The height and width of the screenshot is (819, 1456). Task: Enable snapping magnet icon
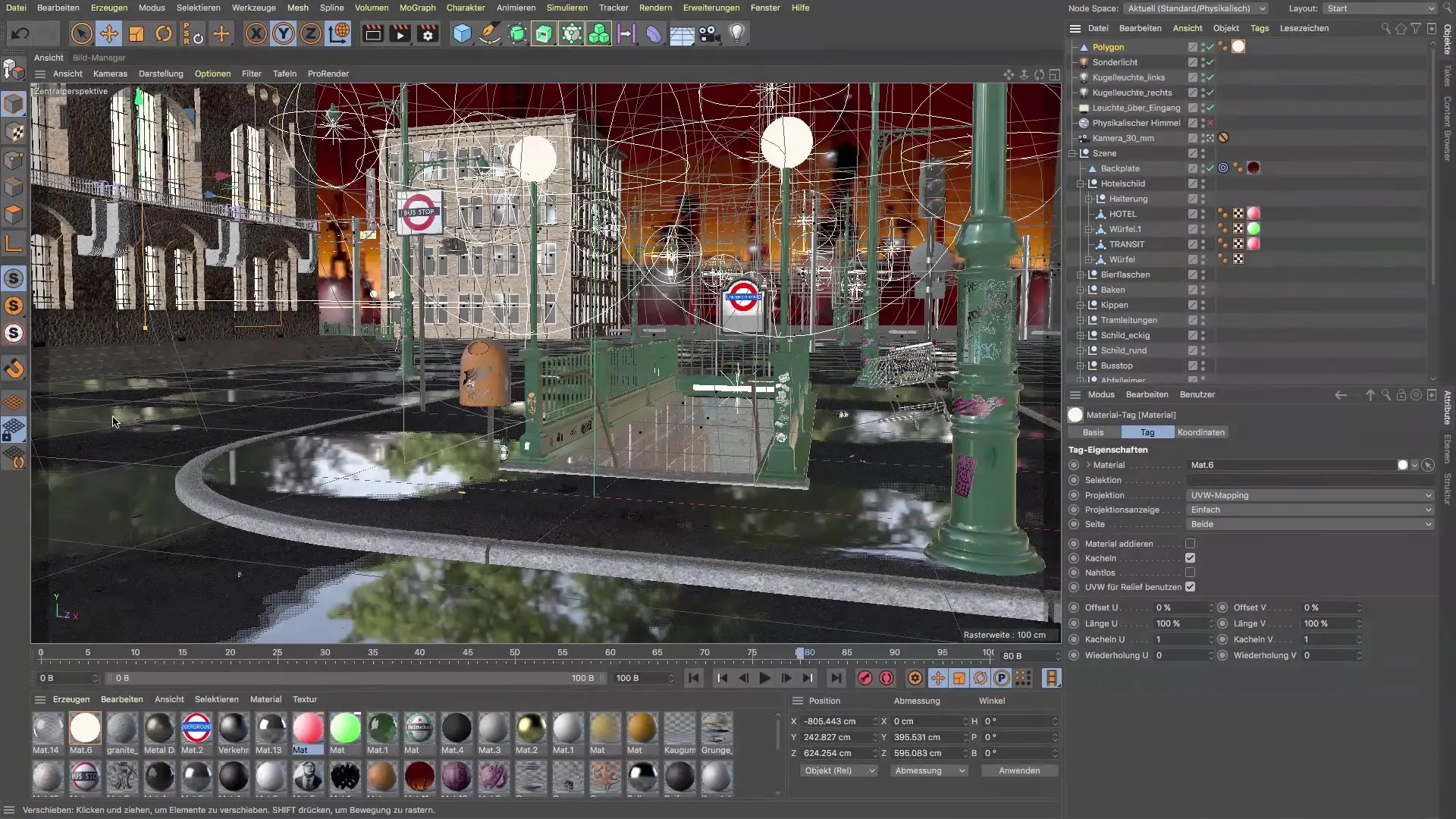pos(14,369)
